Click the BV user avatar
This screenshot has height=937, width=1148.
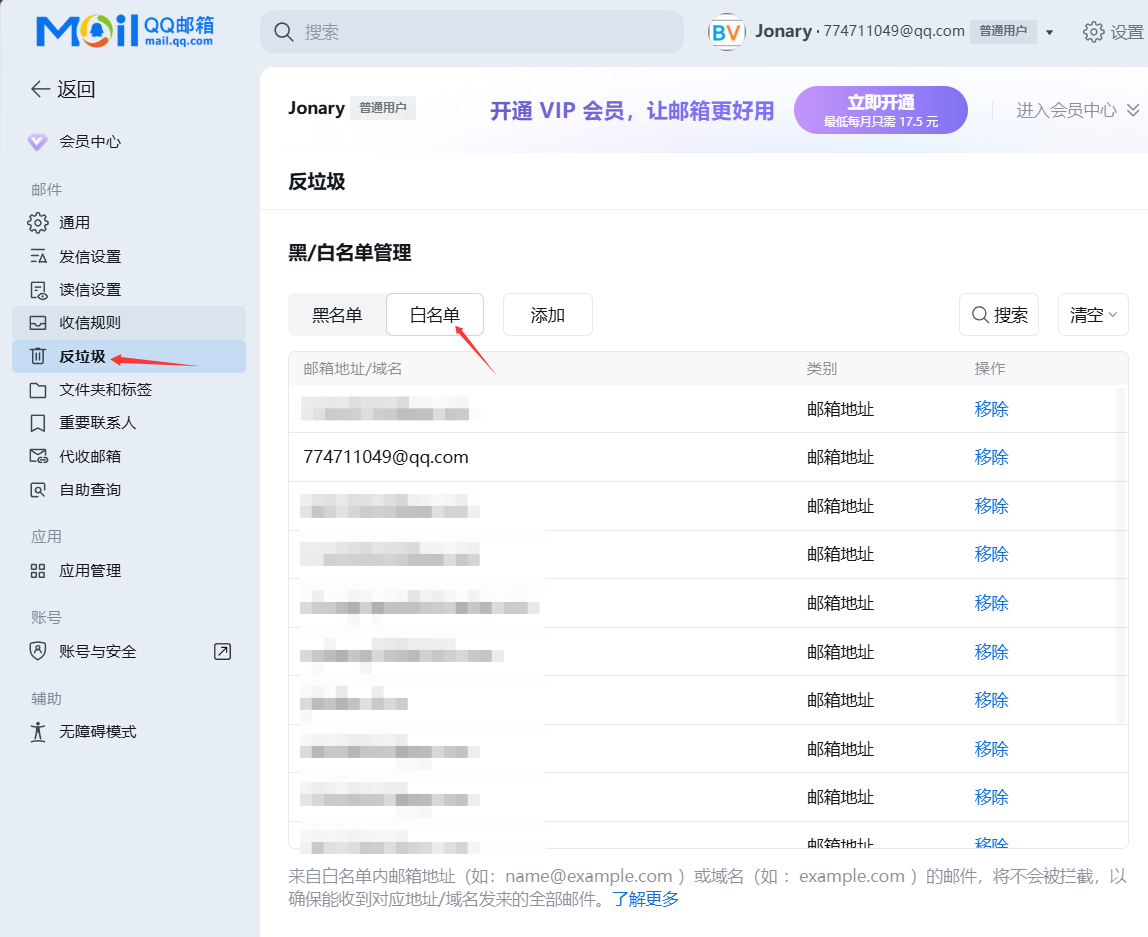click(726, 31)
